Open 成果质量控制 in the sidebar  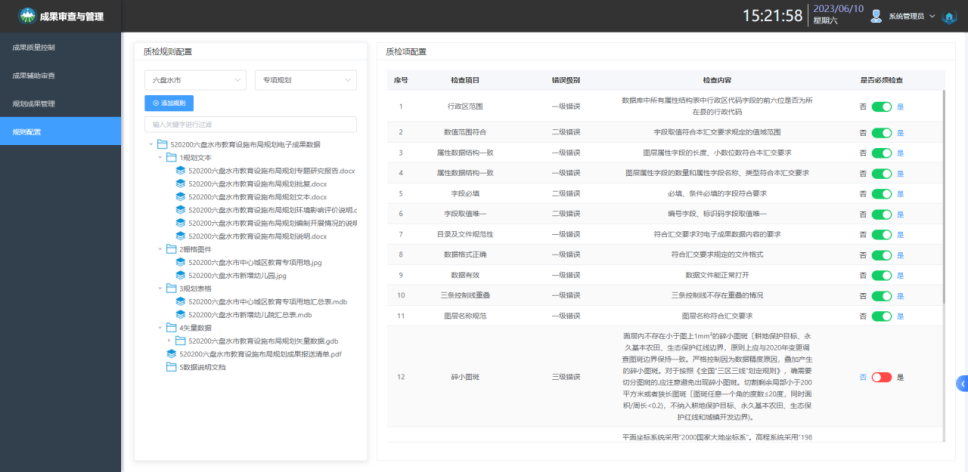click(60, 48)
